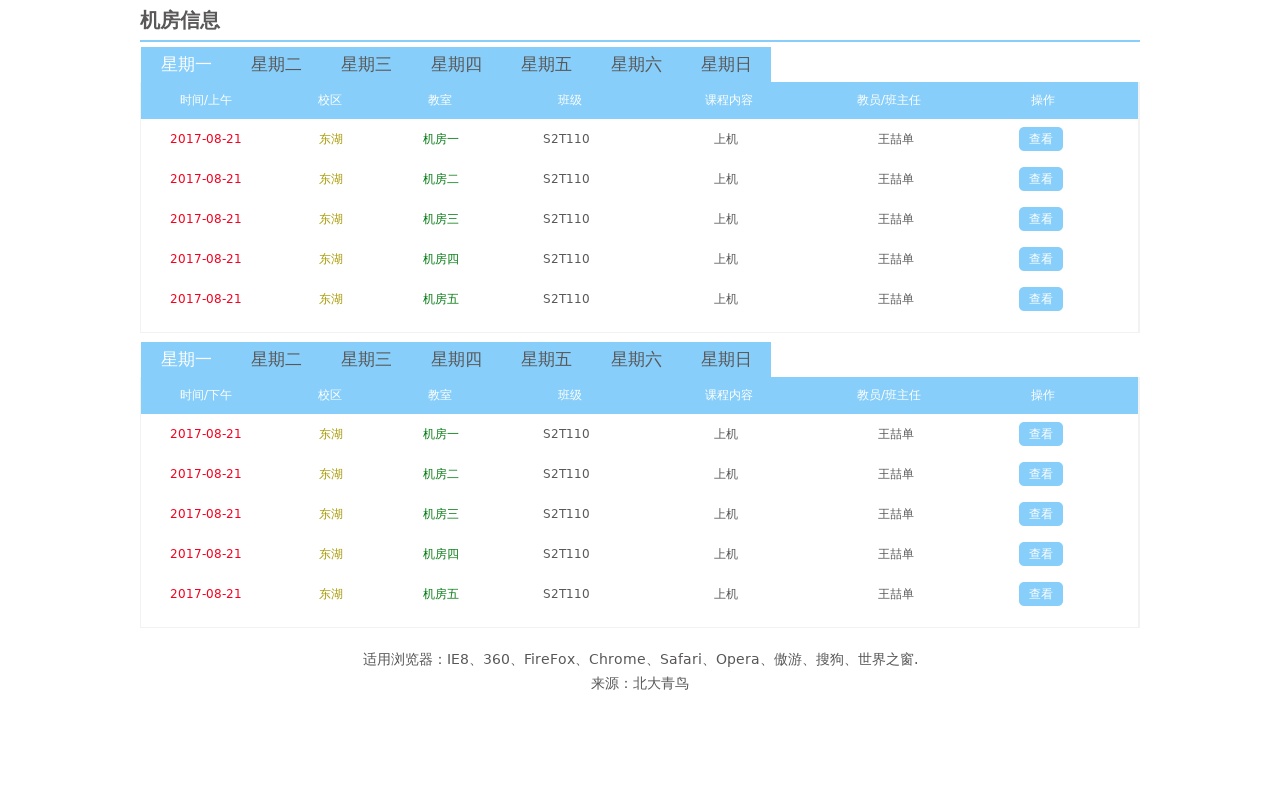Click 时间/上午 column header
Viewport: 1280px width, 800px height.
(206, 100)
